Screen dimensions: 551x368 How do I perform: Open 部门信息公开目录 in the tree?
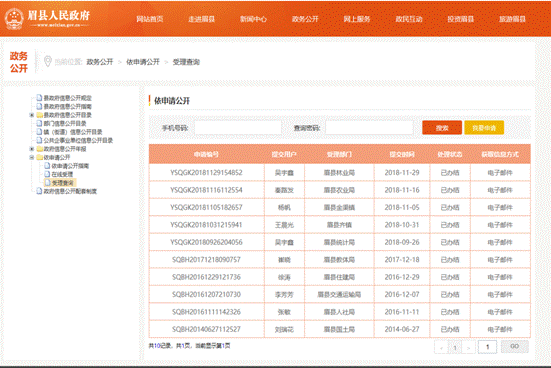[65, 123]
